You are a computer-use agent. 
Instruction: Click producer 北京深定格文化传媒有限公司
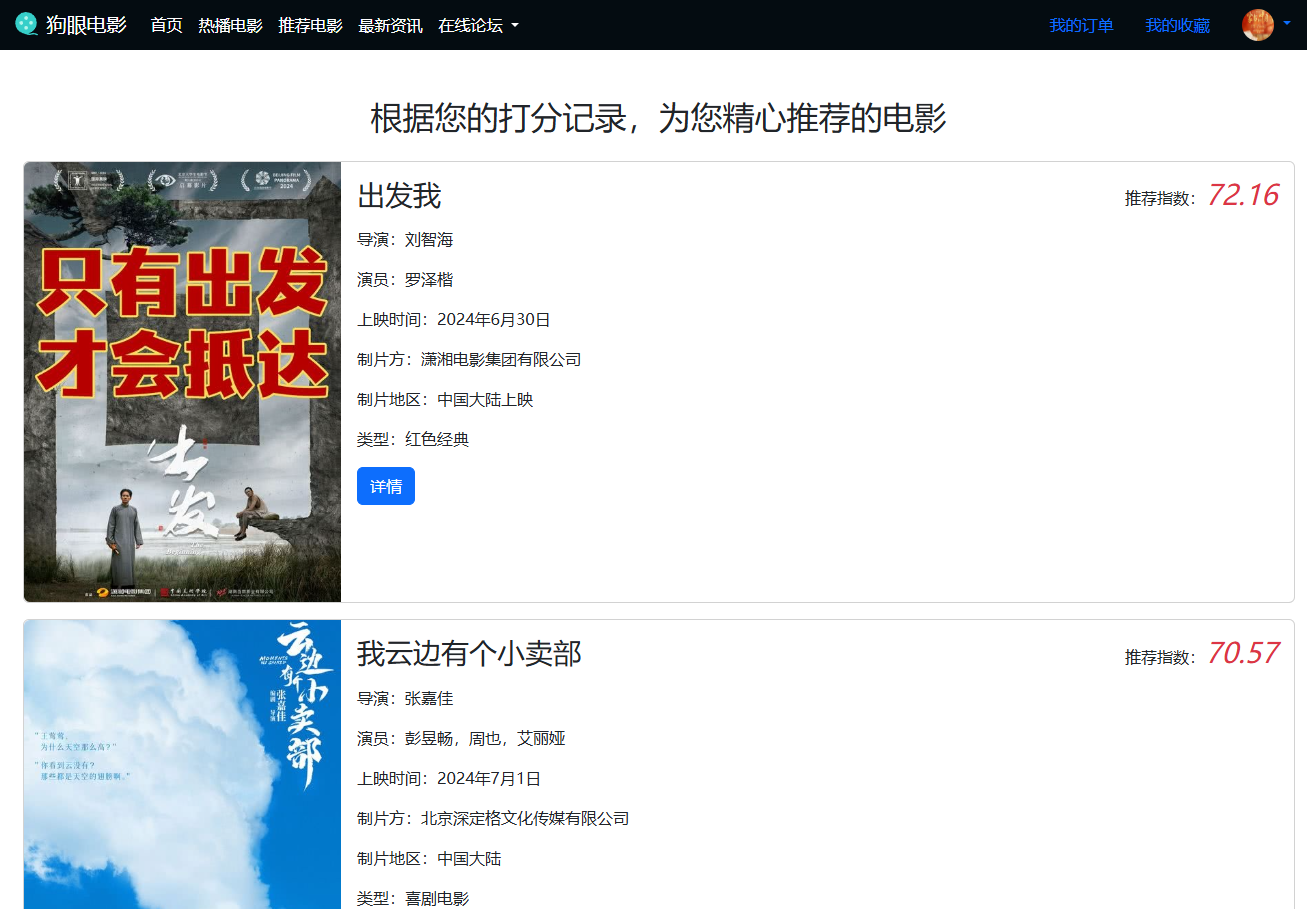point(525,818)
